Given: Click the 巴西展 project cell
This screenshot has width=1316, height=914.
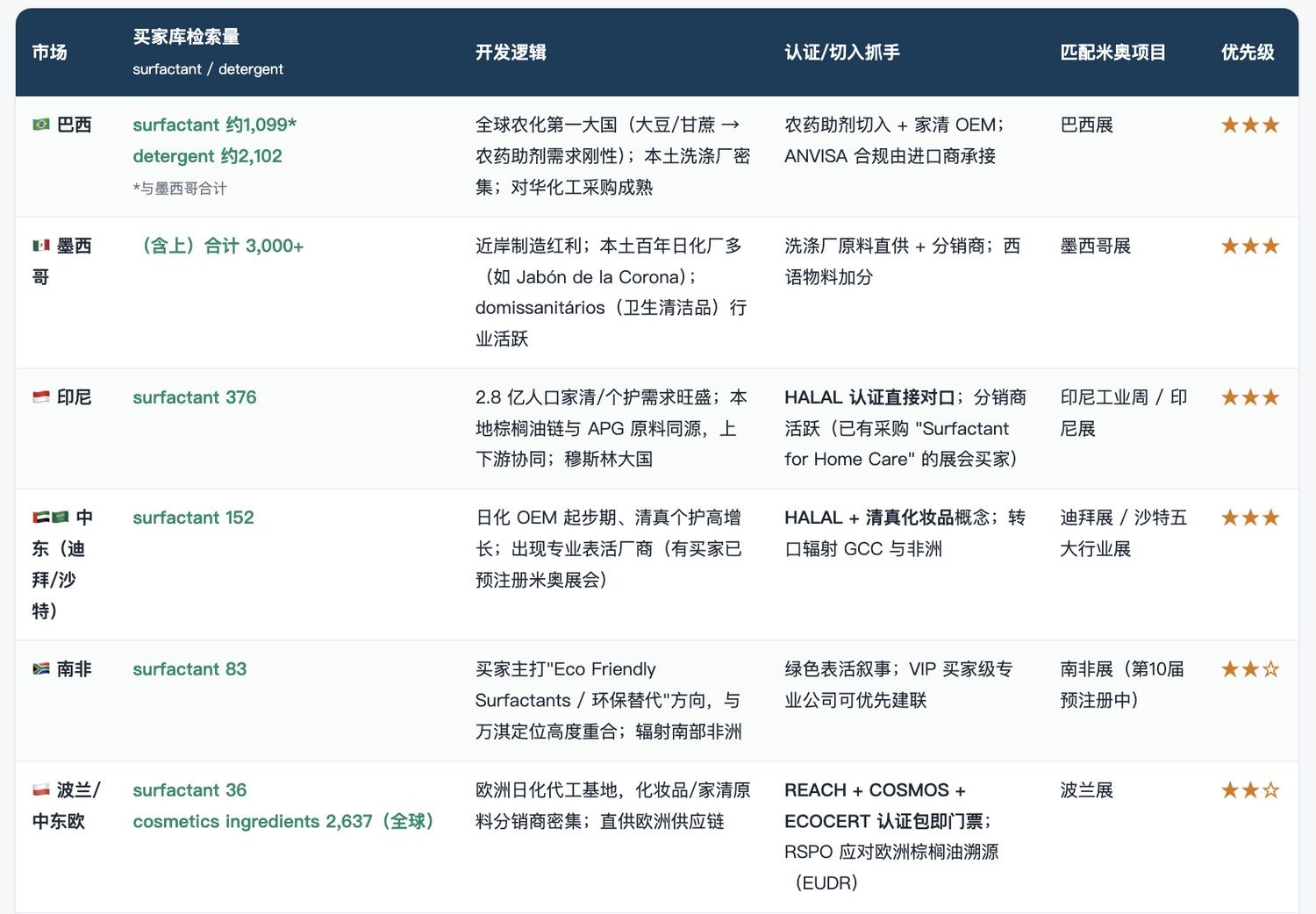Looking at the screenshot, I should [1086, 125].
